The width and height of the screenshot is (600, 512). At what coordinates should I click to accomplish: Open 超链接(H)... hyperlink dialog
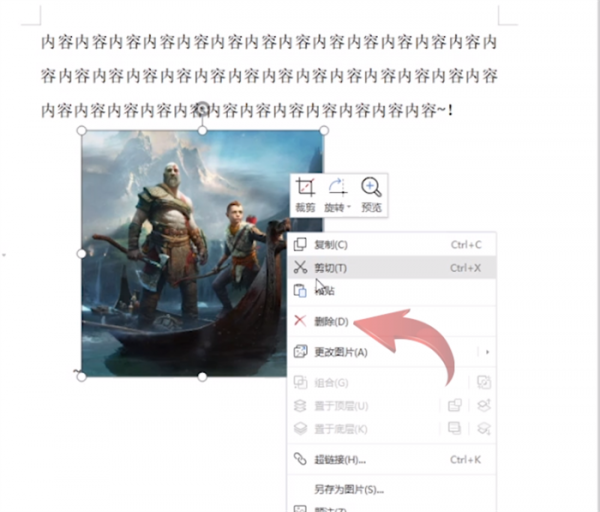[391, 459]
